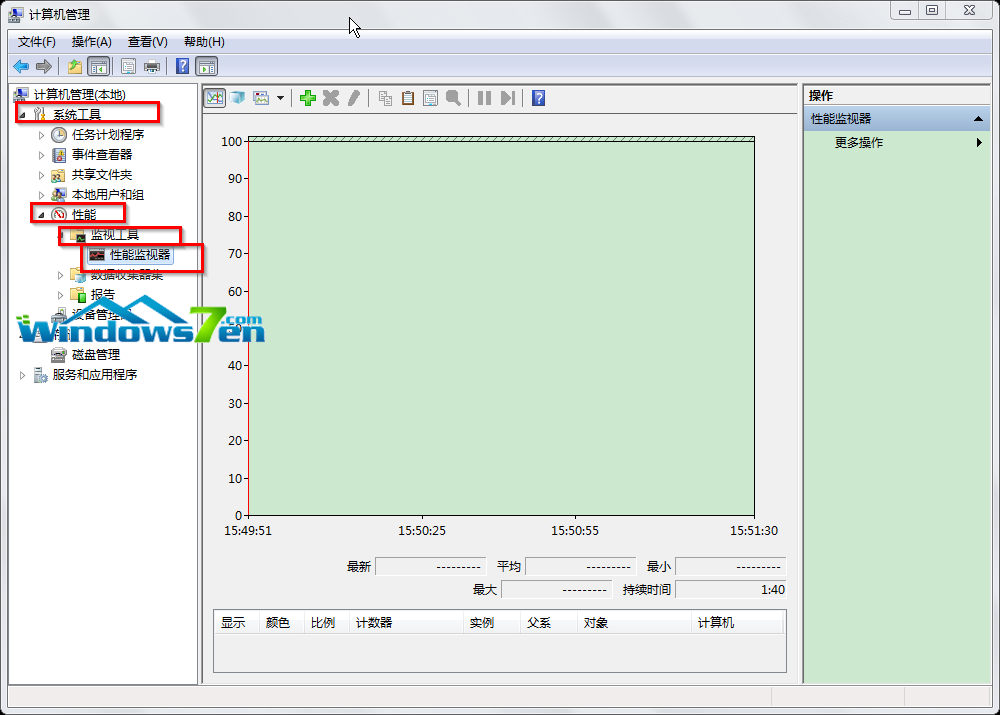Select 磁盘管理 in the tree
The width and height of the screenshot is (1000, 715).
[95, 355]
